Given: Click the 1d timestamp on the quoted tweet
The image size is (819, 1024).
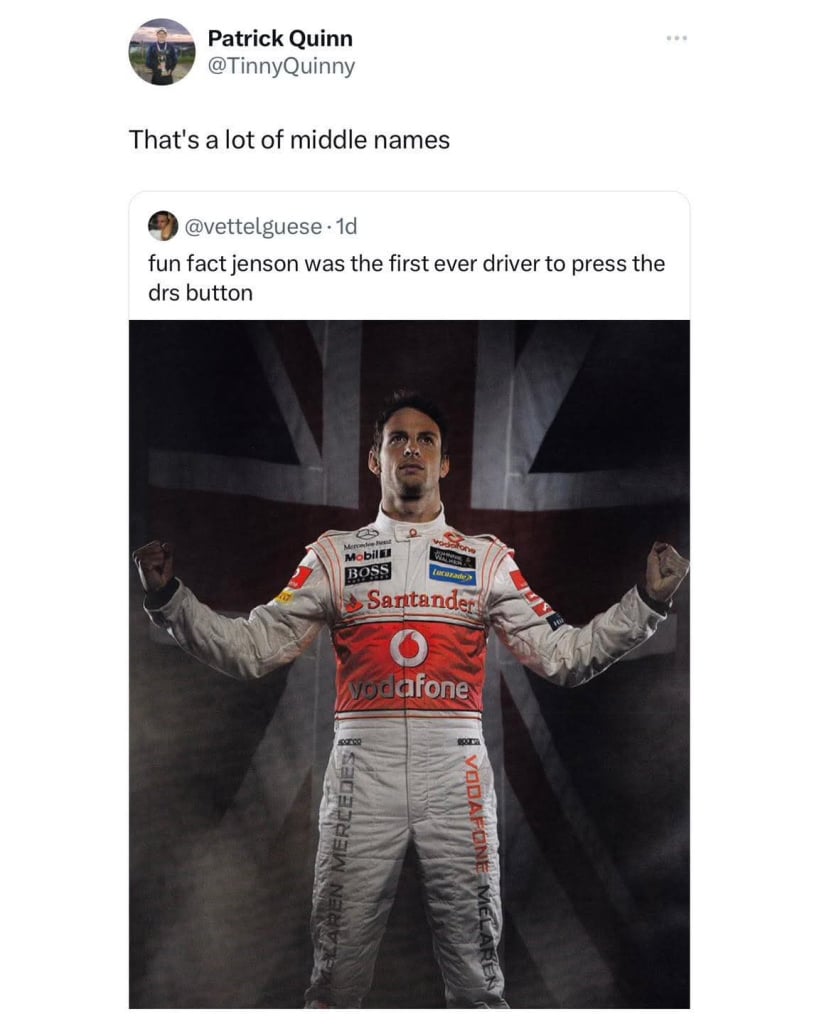Looking at the screenshot, I should coord(345,226).
